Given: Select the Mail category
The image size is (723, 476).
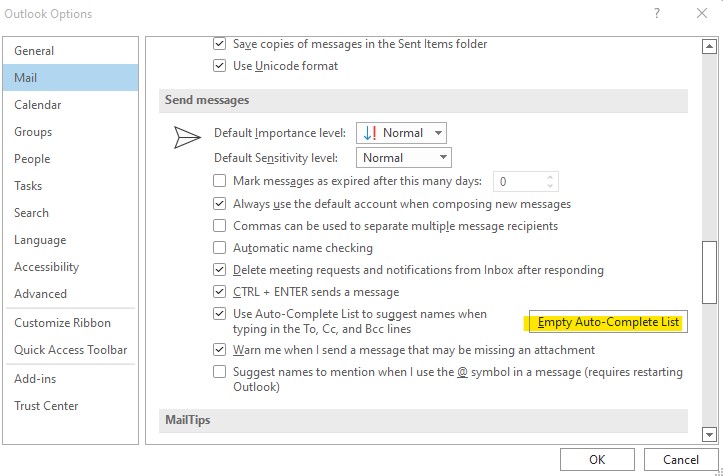Looking at the screenshot, I should tap(70, 77).
